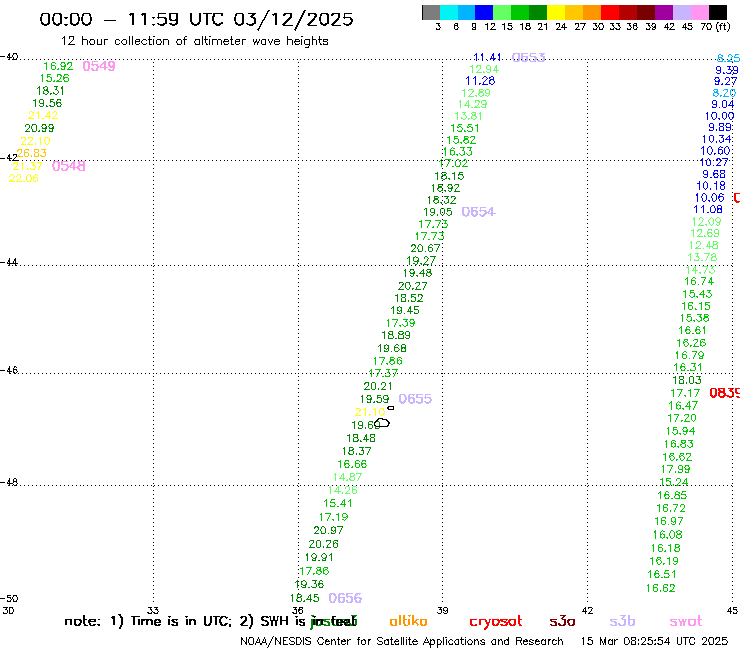740x650 pixels.
Task: Click the yellow swatch in the legend bar
Action: tap(556, 12)
